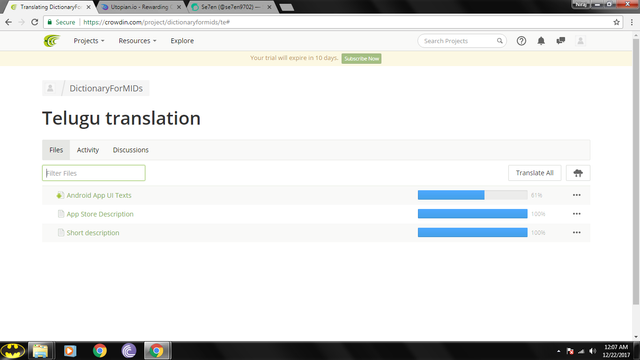Open the DictionaryForMIDs project link

click(x=106, y=88)
